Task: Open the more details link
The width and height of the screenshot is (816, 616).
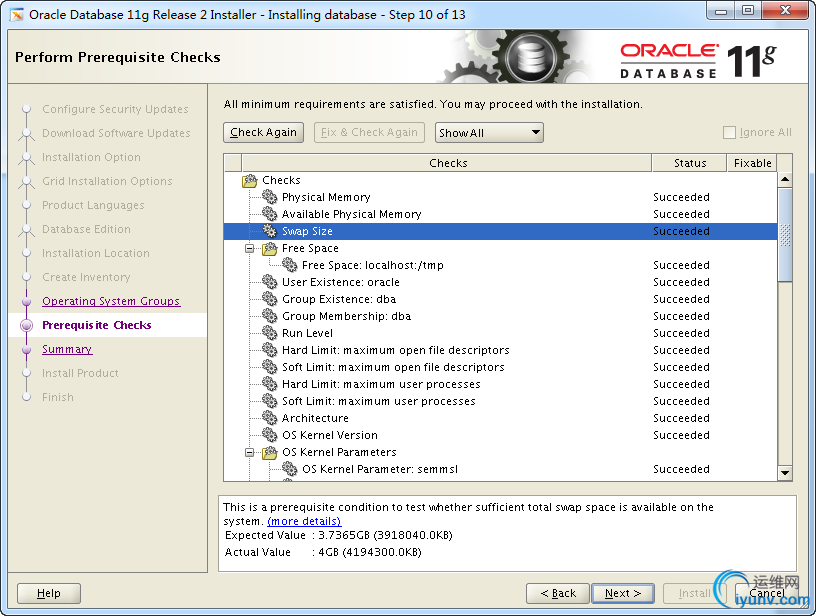Action: [304, 521]
